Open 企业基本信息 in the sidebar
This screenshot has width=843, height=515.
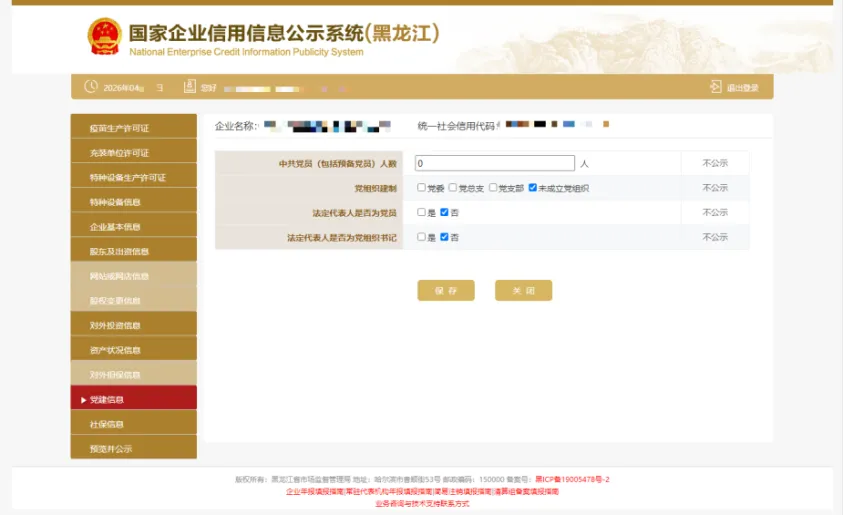point(133,227)
